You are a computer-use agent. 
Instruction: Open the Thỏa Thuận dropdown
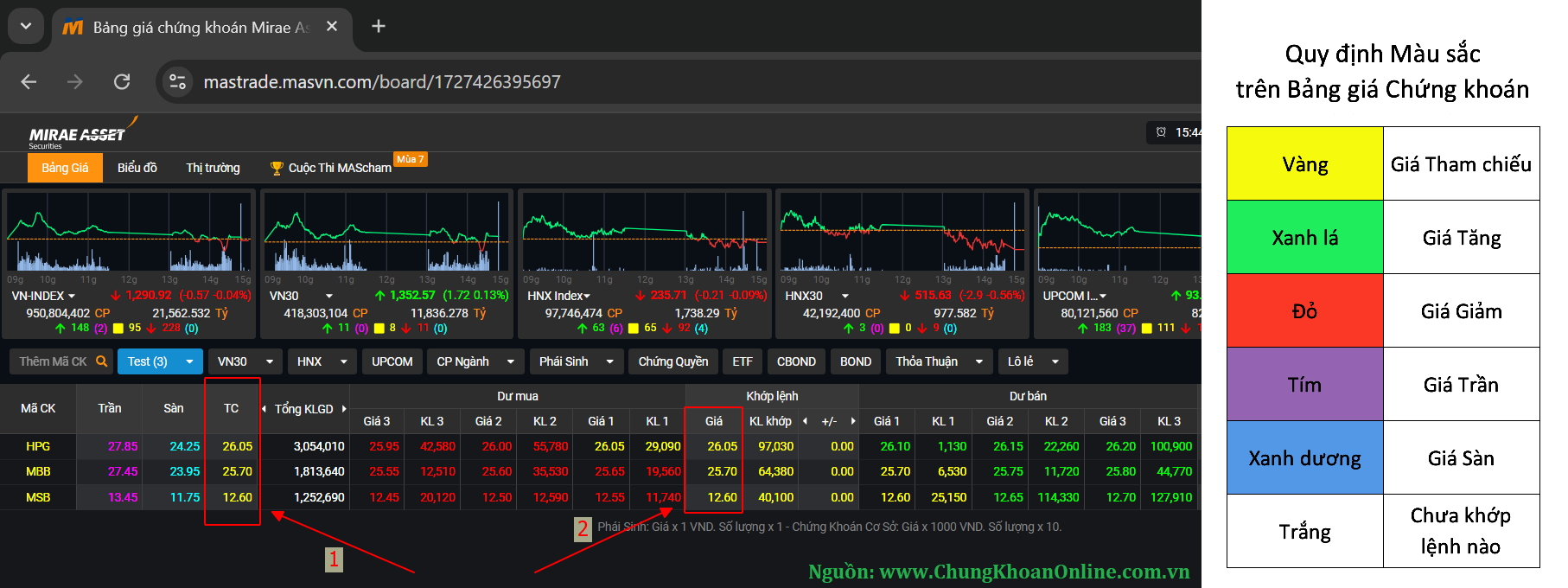(x=978, y=361)
